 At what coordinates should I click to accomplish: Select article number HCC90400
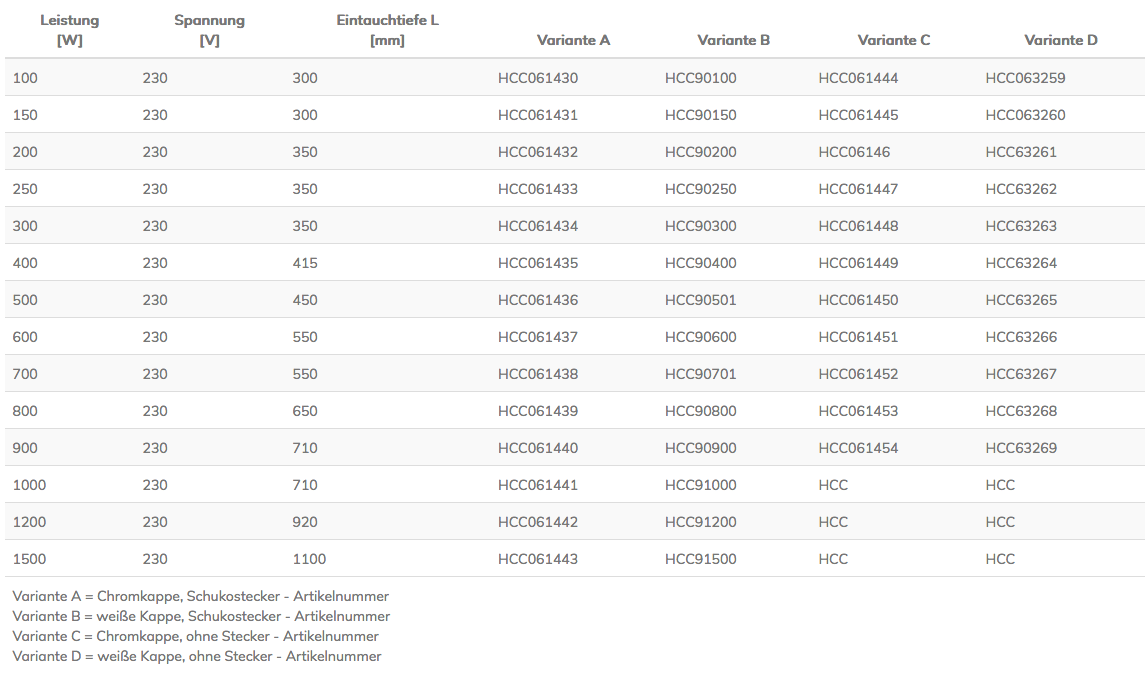click(x=701, y=263)
